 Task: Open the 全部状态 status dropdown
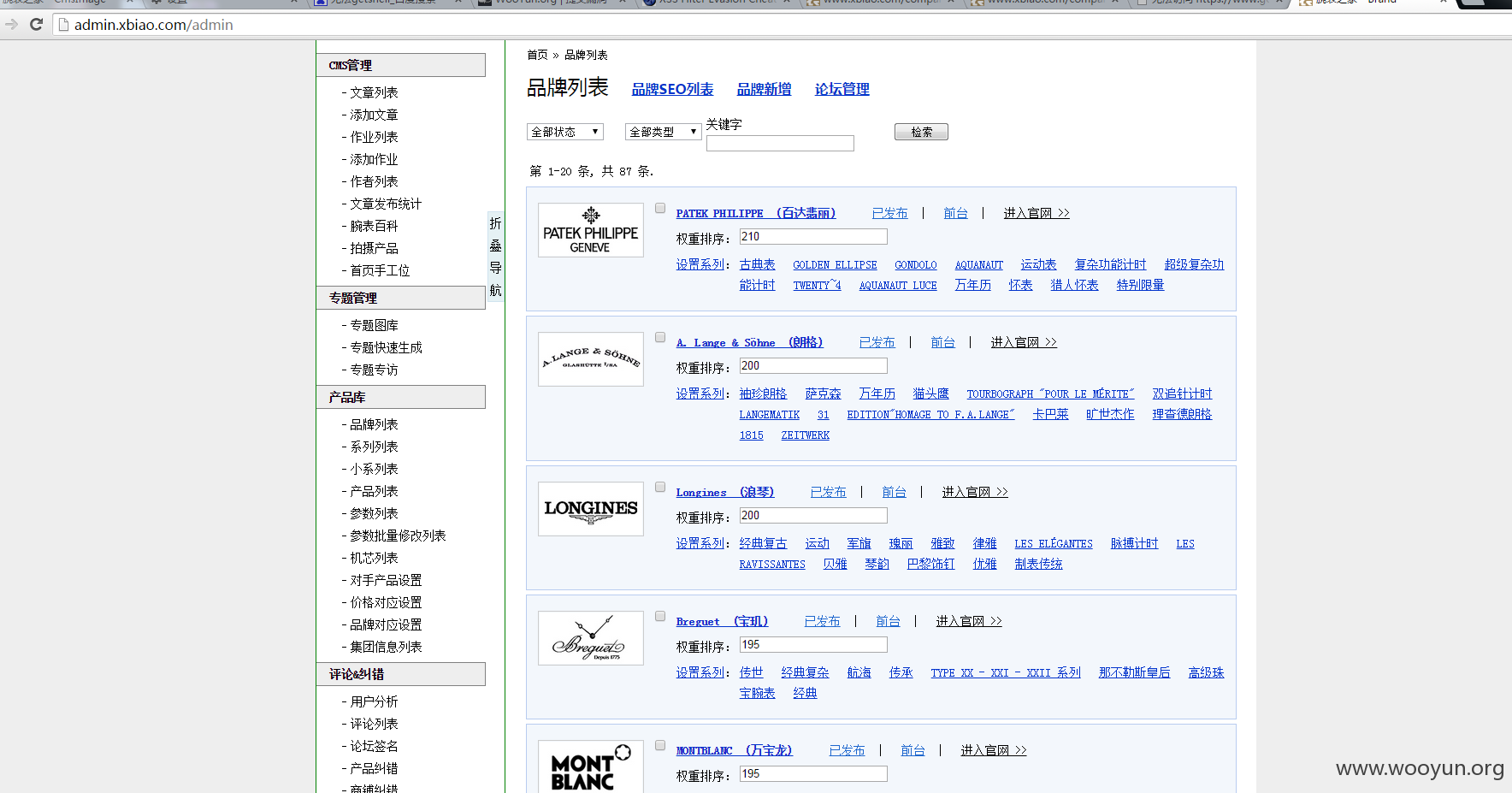click(565, 132)
